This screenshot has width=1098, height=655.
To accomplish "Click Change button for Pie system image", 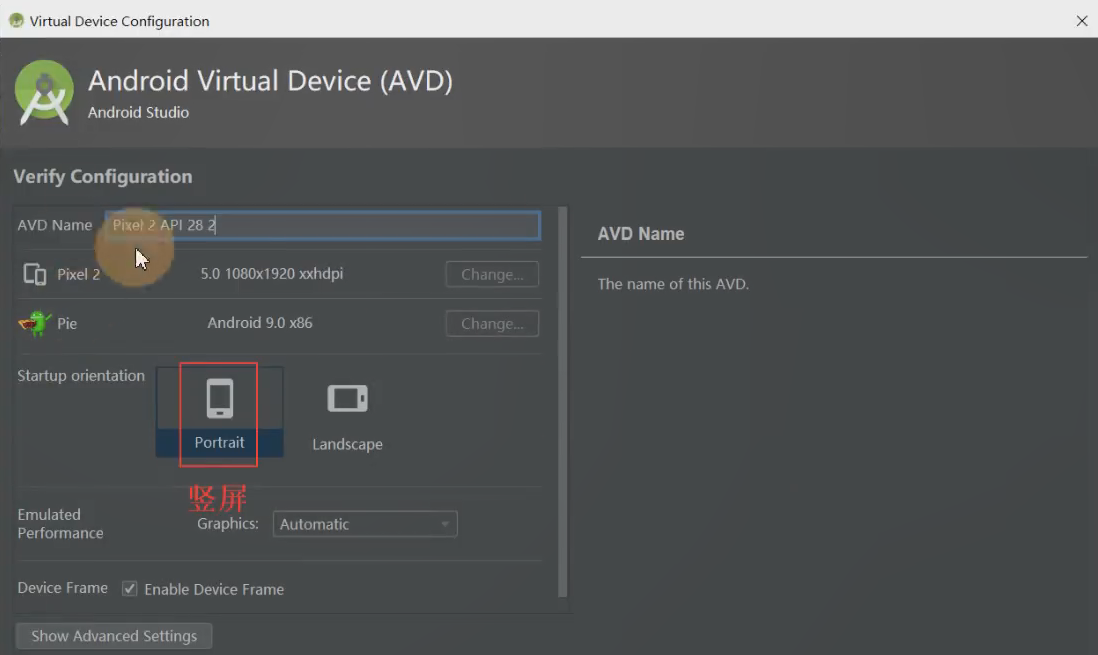I will 492,324.
